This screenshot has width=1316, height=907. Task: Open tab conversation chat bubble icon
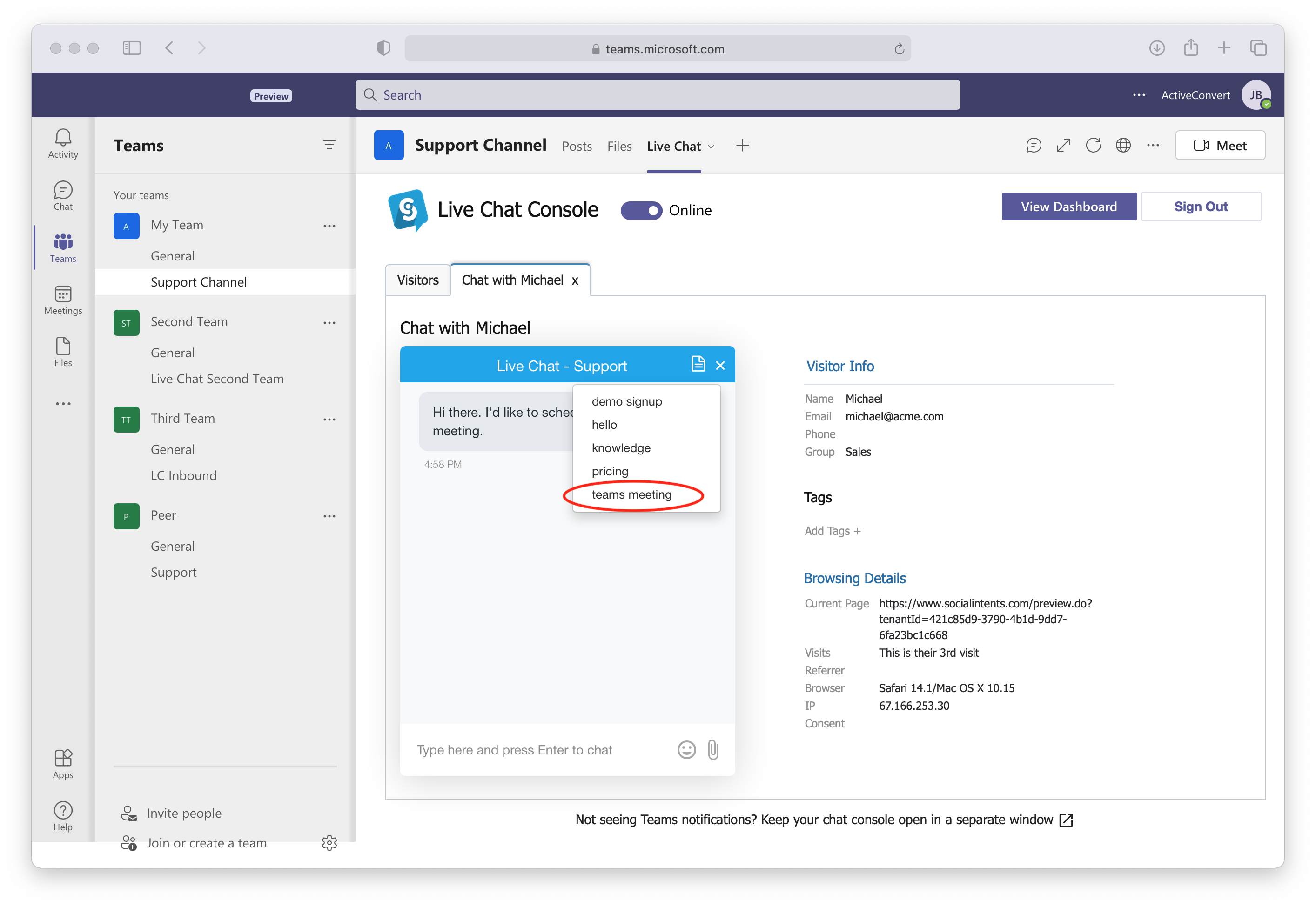click(x=1034, y=146)
